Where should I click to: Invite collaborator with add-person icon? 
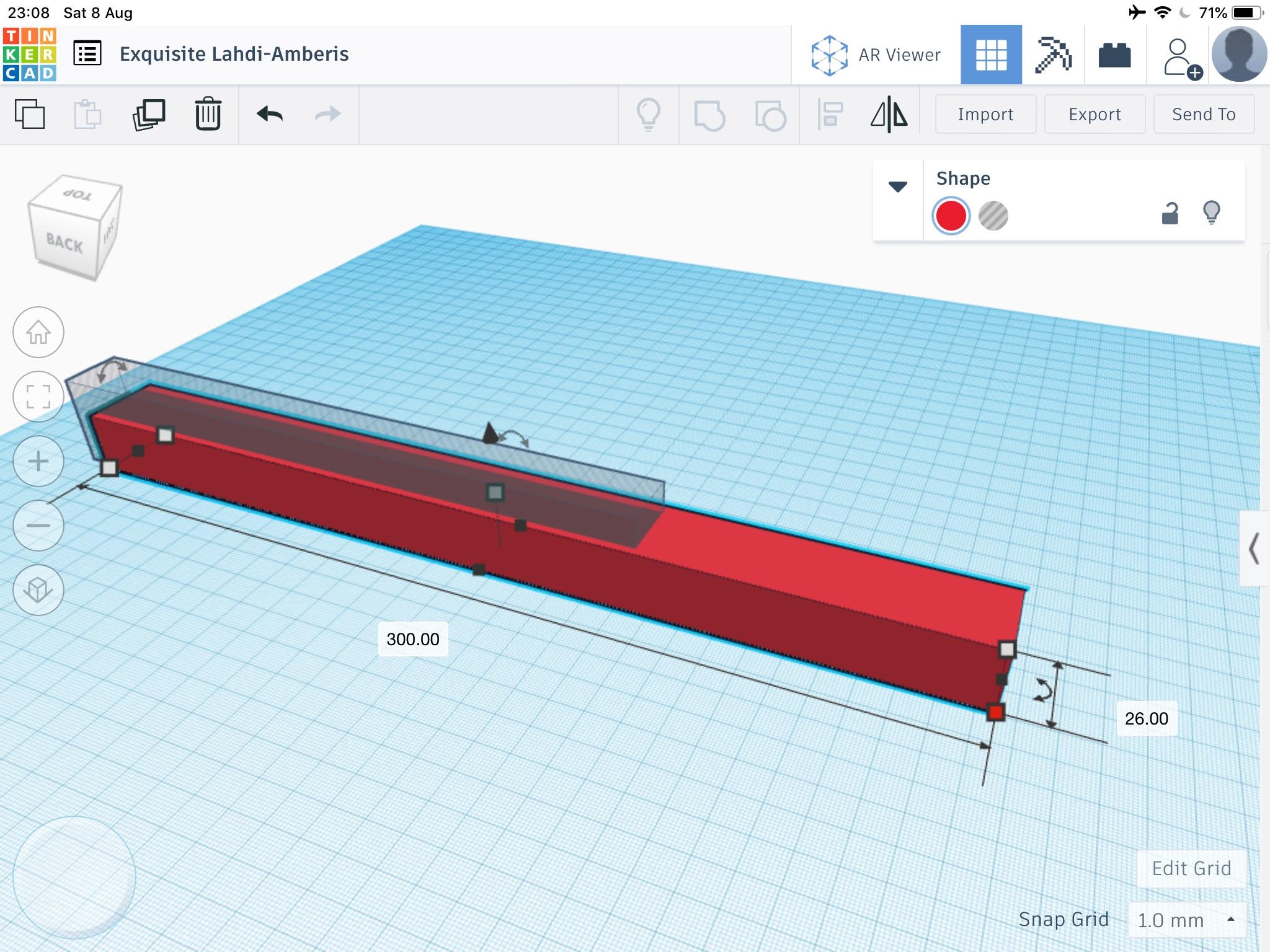pos(1182,58)
